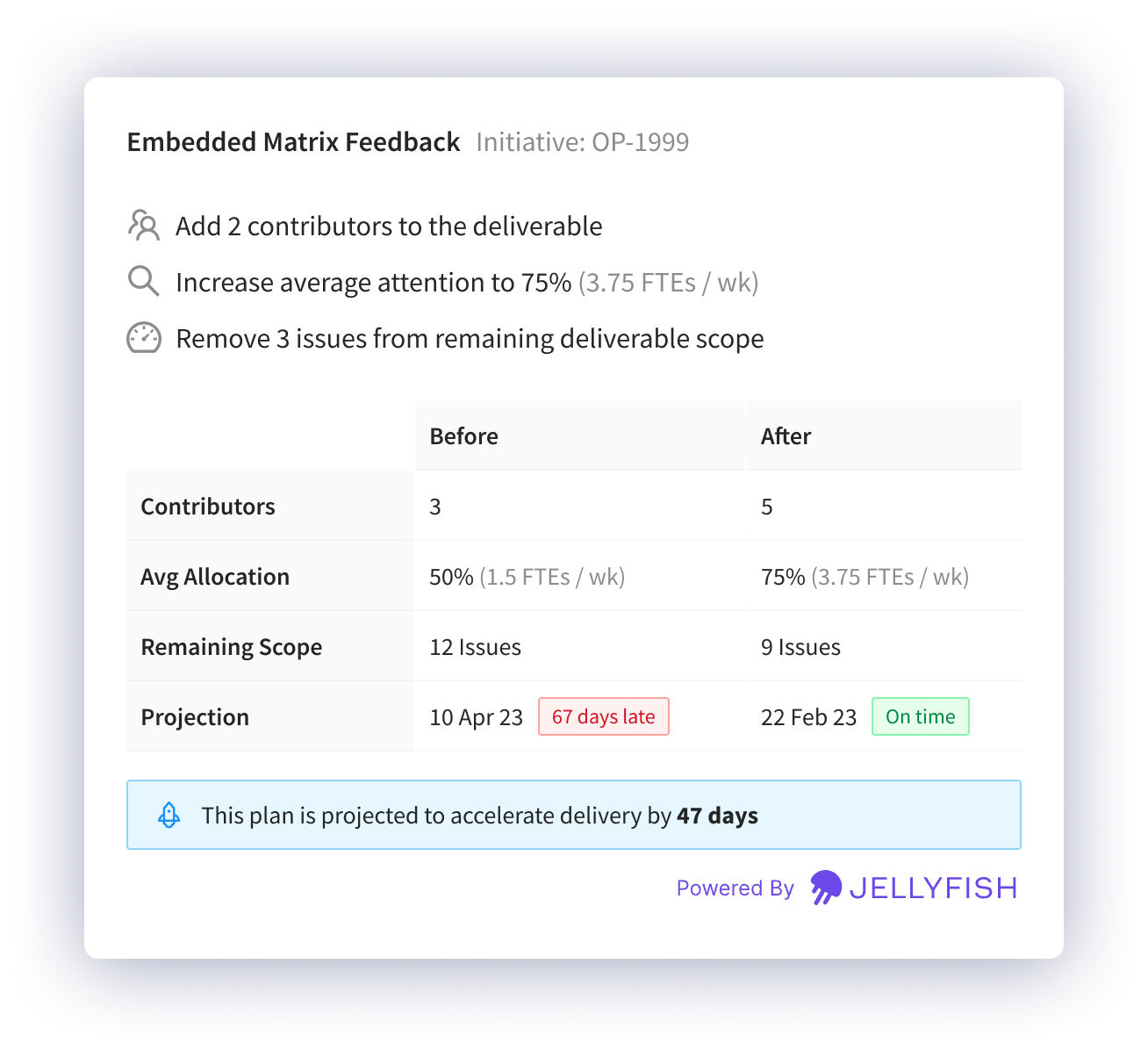
Task: Click the Powered By text
Action: (735, 888)
